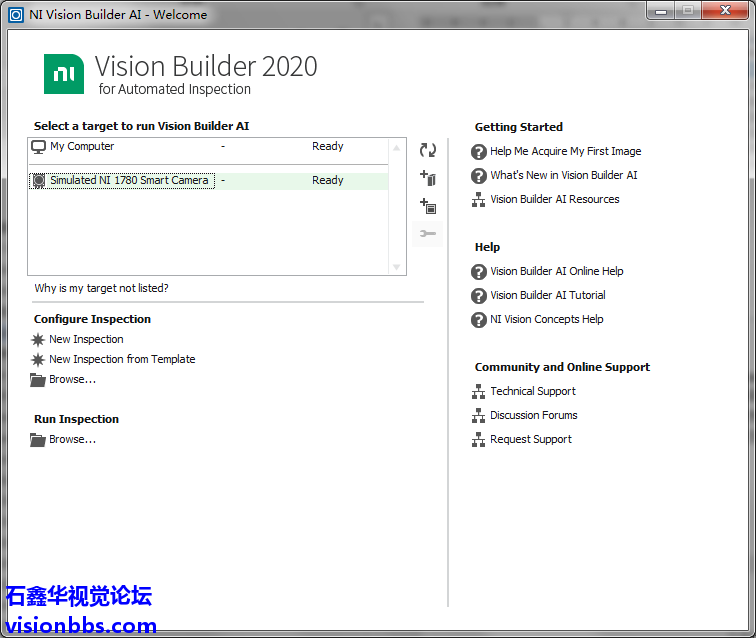Click the refresh target list icon
This screenshot has width=756, height=638.
pos(428,150)
